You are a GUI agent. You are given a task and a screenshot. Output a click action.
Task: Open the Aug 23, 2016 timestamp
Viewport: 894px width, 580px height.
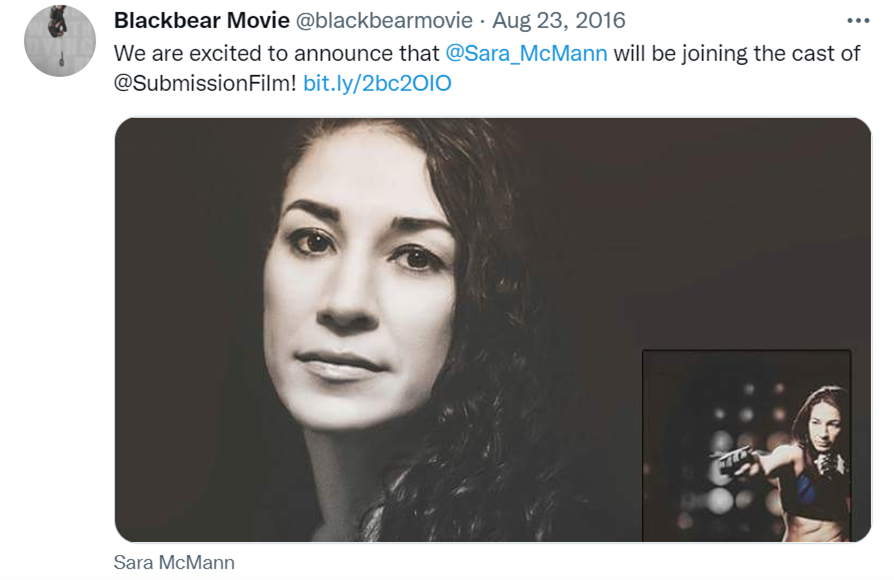559,21
